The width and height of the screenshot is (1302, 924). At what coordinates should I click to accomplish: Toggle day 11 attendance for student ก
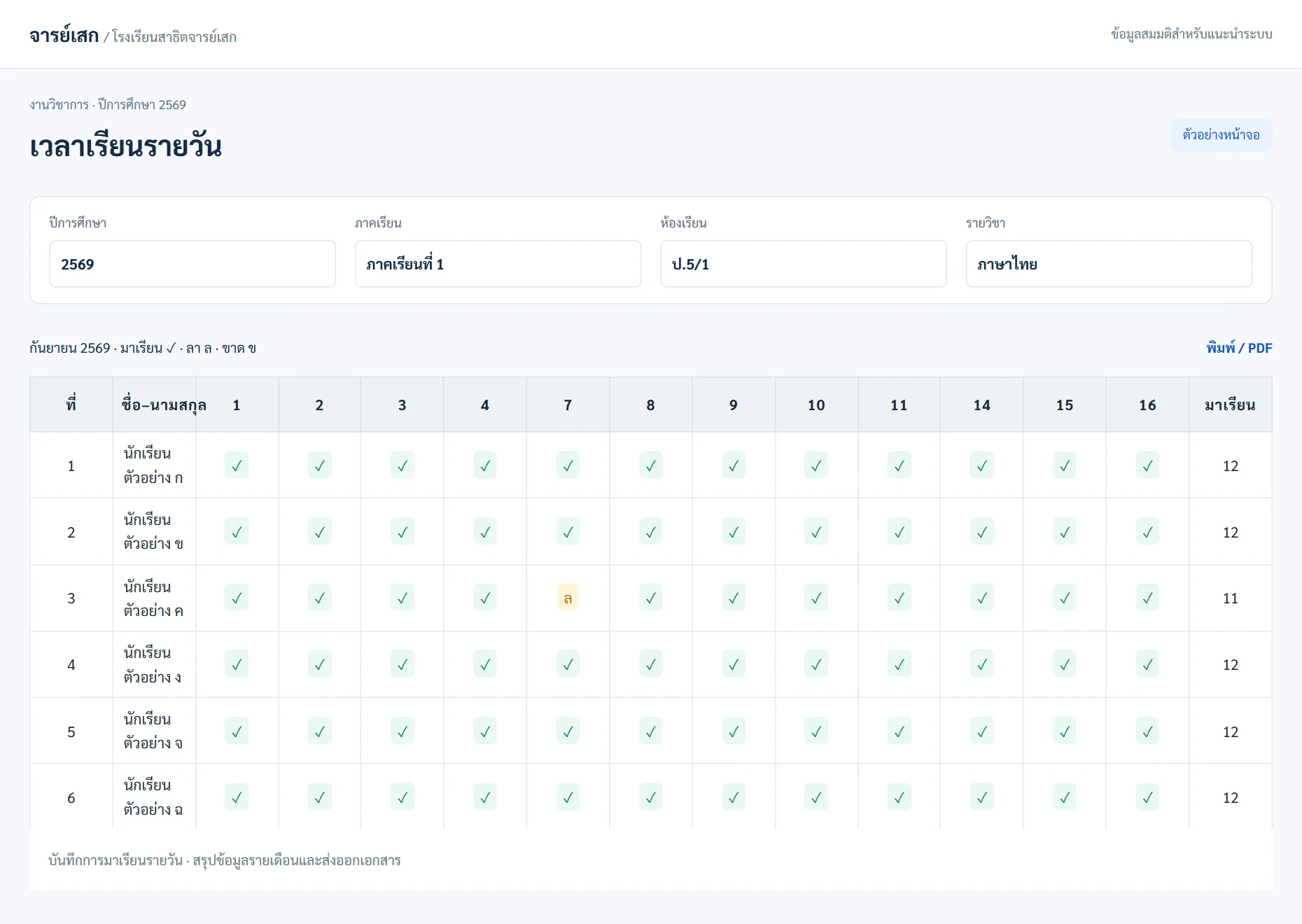pos(899,465)
